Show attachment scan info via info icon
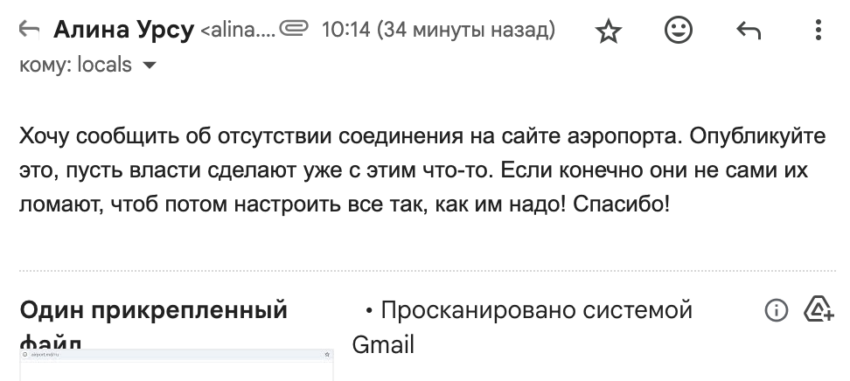The image size is (850, 381). [776, 311]
